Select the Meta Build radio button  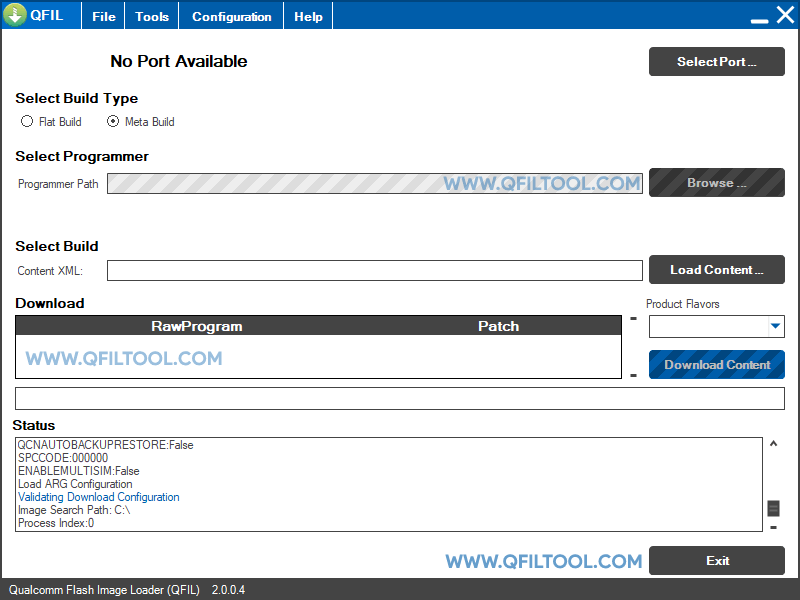(113, 121)
